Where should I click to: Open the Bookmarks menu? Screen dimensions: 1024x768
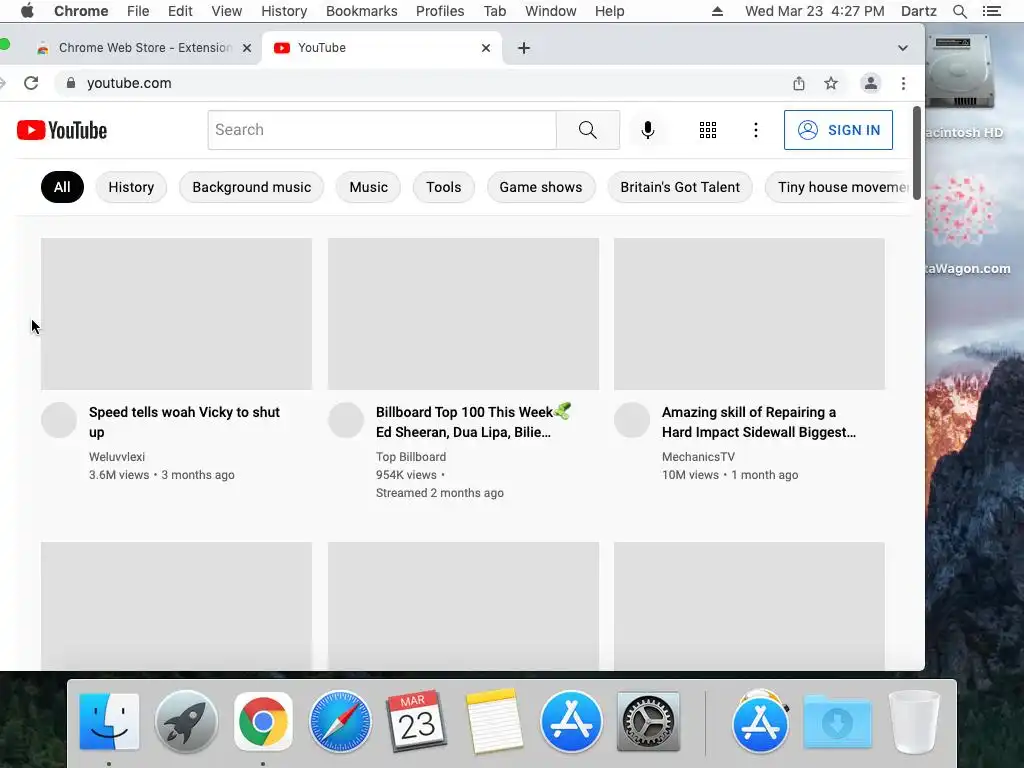coord(361,11)
